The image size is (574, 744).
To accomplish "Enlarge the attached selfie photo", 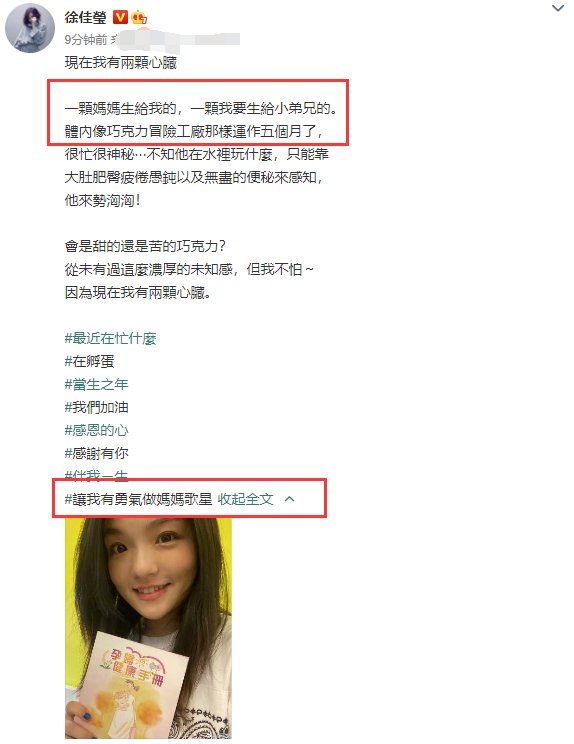I will (148, 628).
